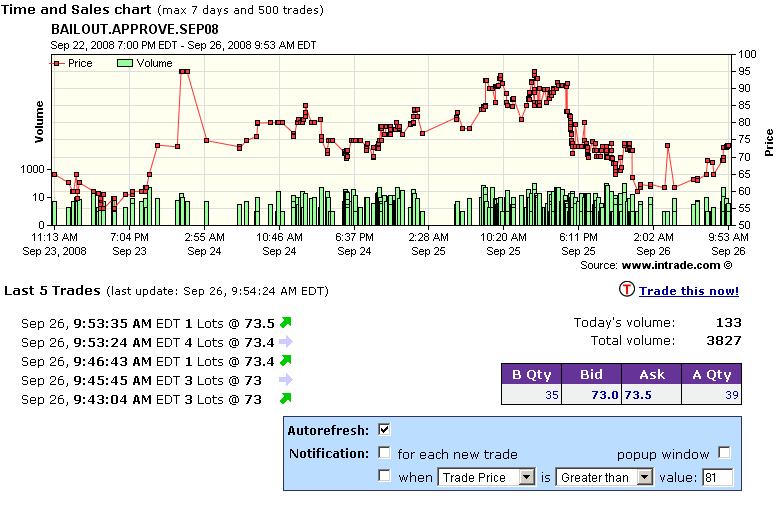
Task: Enable notification for each new trade
Action: point(384,453)
